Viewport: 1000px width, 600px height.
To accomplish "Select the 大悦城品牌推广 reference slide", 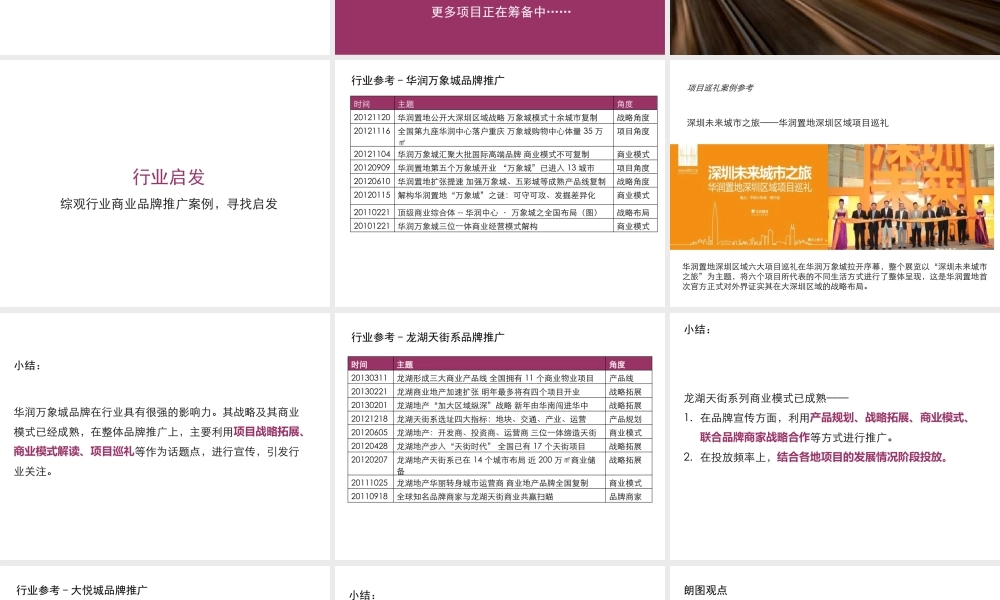I will pos(165,583).
